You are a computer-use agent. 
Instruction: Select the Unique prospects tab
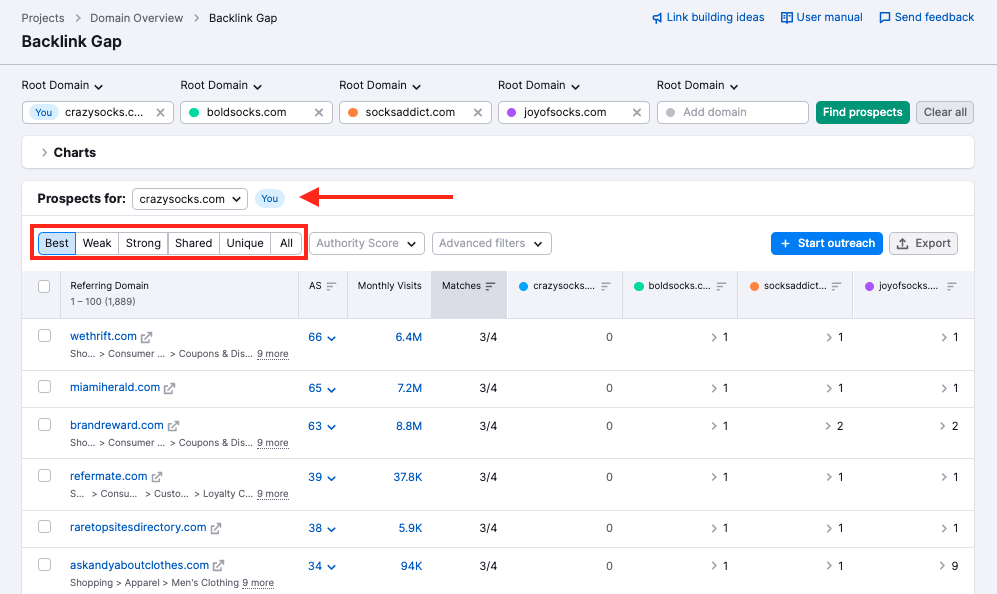pyautogui.click(x=245, y=244)
